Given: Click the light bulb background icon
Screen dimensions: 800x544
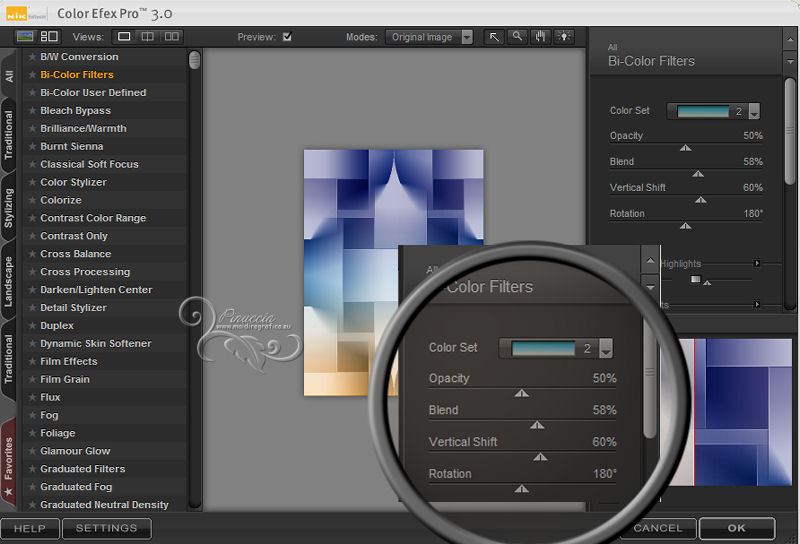Looking at the screenshot, I should pyautogui.click(x=566, y=37).
